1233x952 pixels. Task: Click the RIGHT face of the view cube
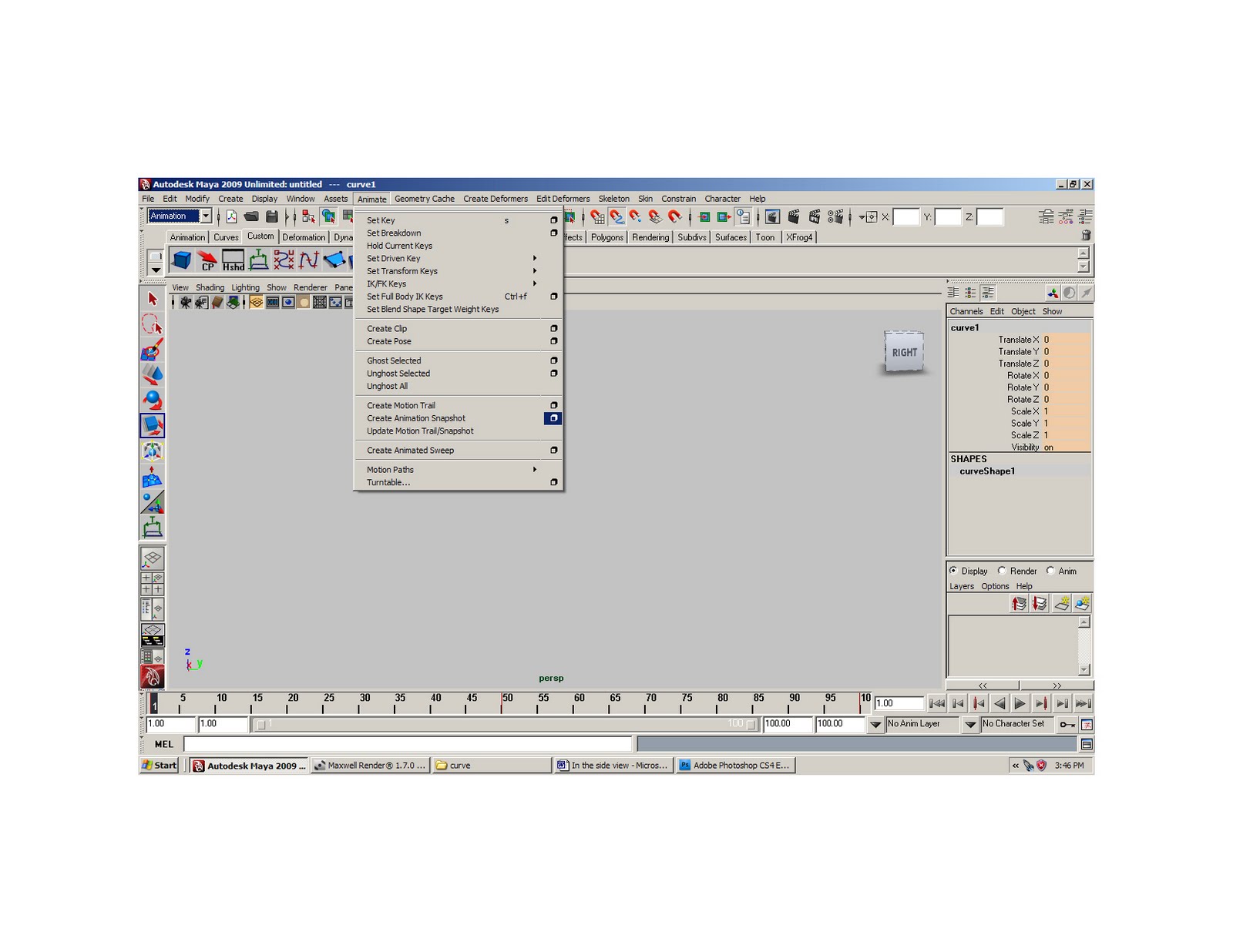pos(904,352)
